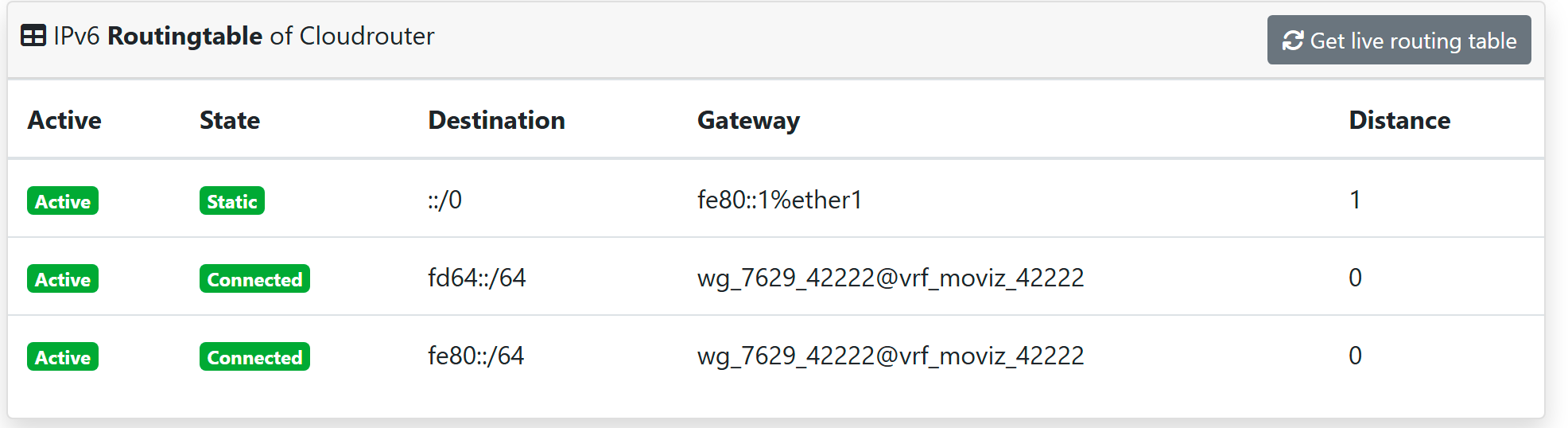Screen dimensions: 1568x428
Task: Select the ::/0 destination cell
Action: pos(444,200)
